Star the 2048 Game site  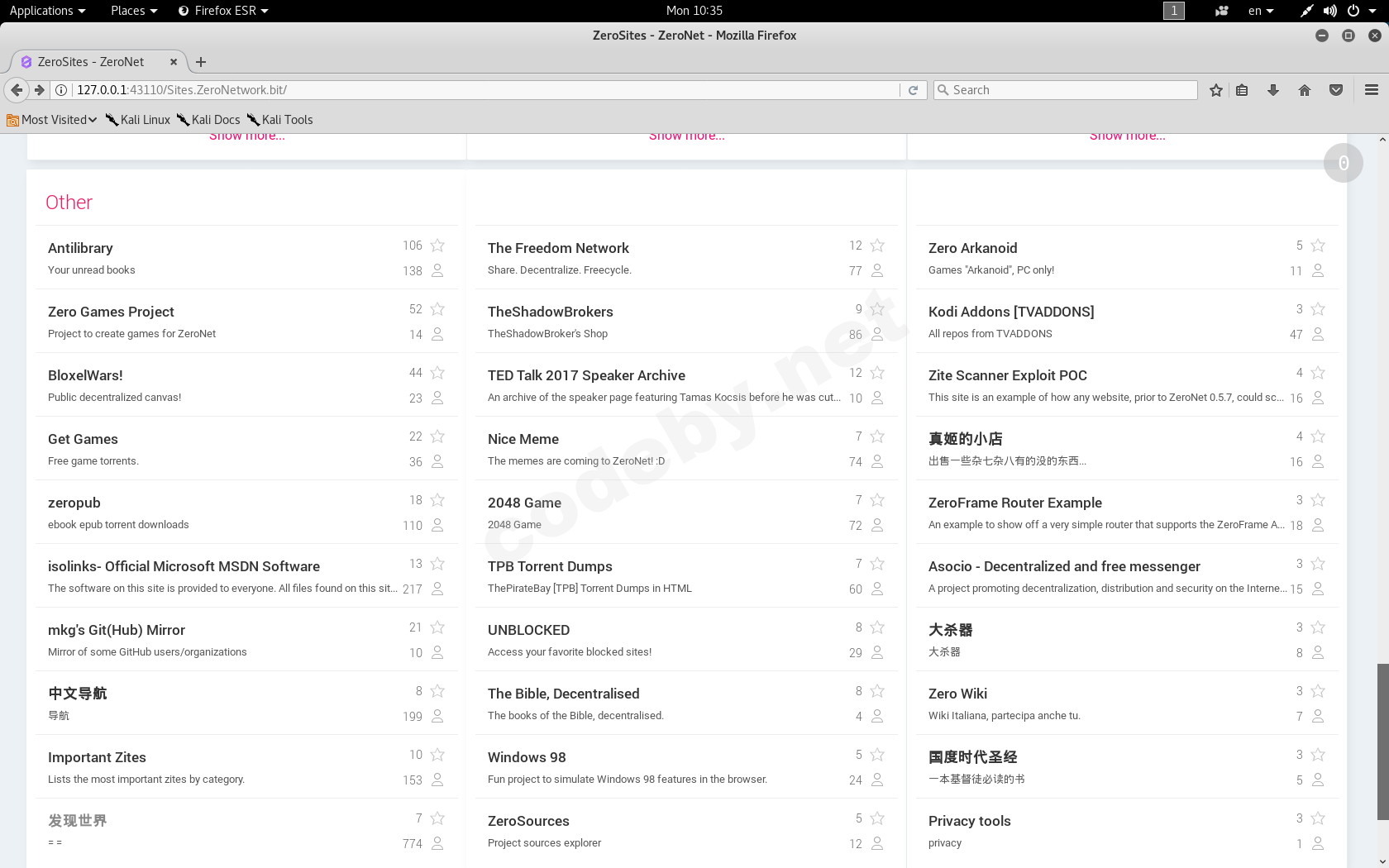coord(877,499)
